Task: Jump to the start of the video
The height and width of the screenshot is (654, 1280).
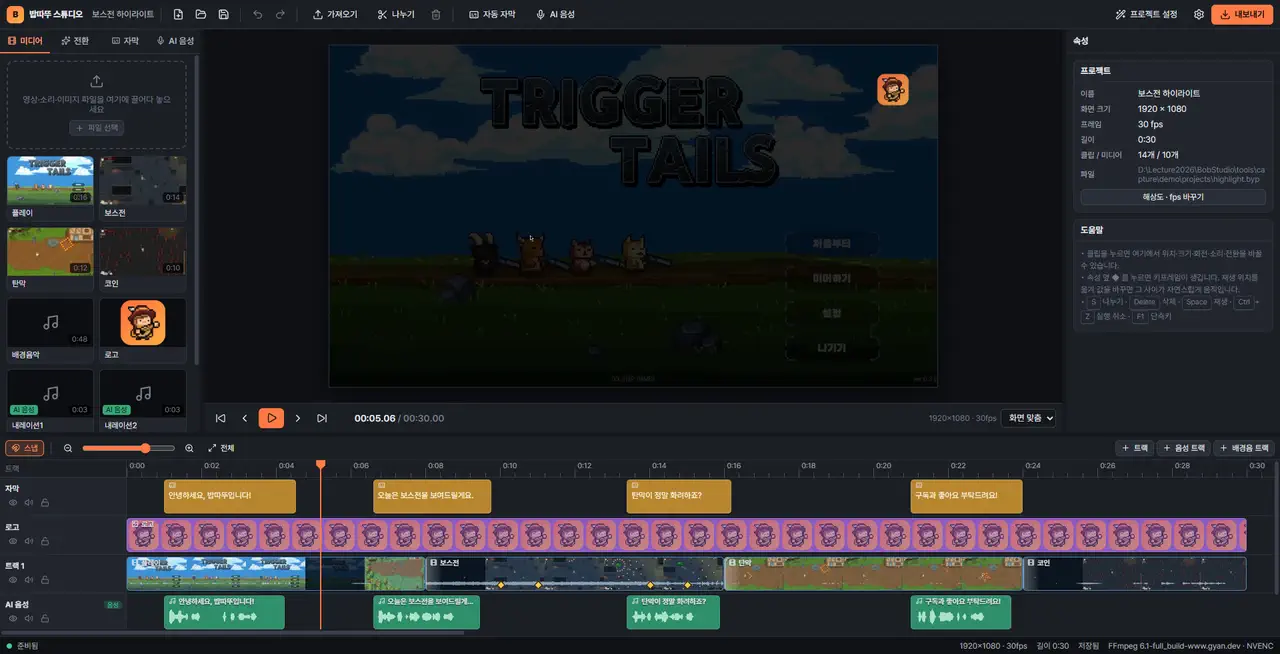Action: [220, 418]
